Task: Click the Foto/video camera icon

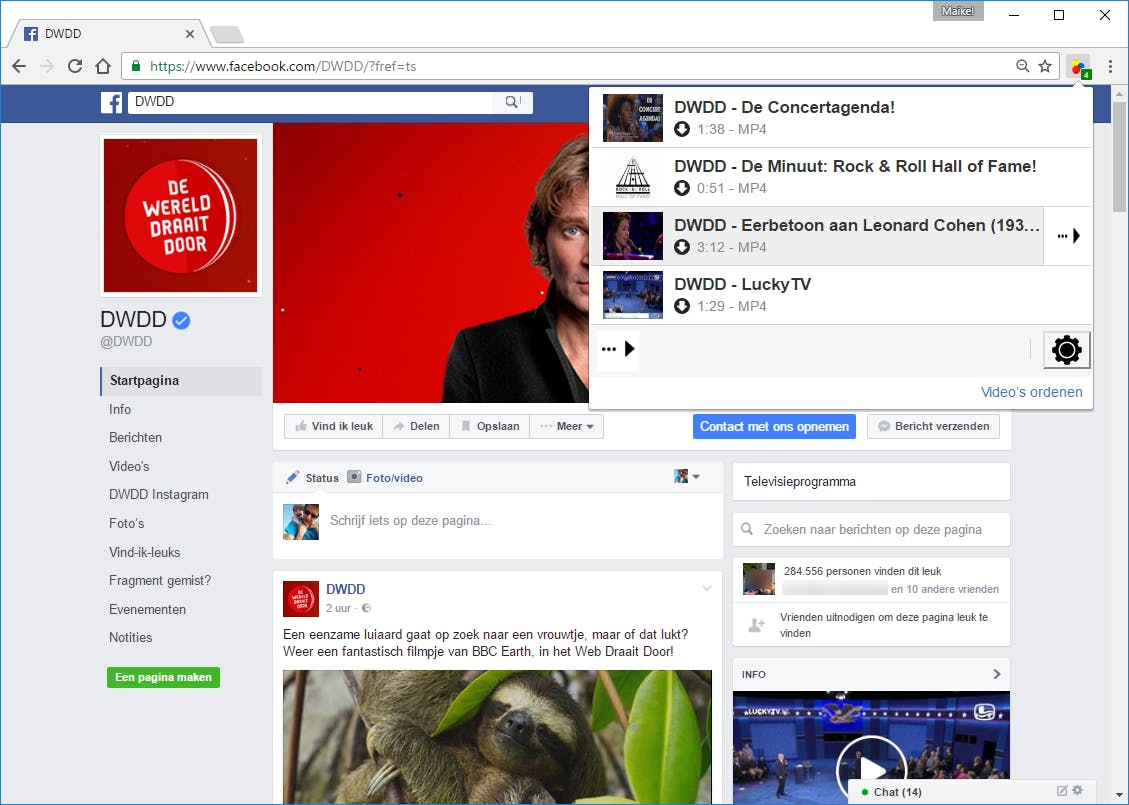Action: [354, 477]
